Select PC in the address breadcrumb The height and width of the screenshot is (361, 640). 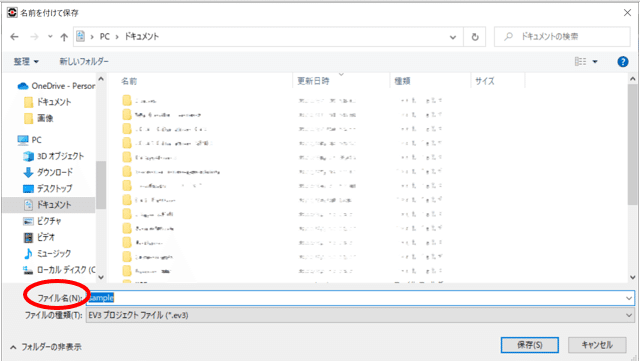click(x=104, y=36)
